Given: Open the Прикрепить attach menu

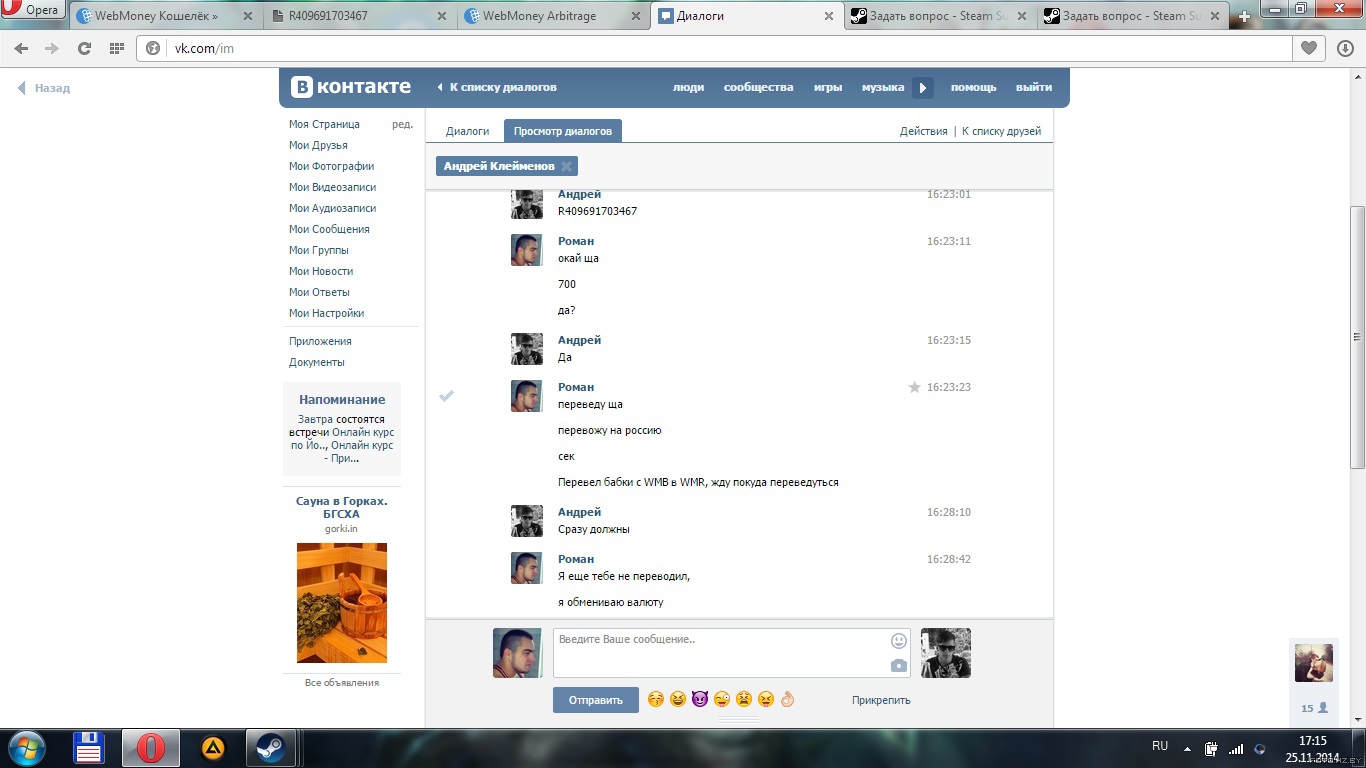Looking at the screenshot, I should (x=881, y=700).
